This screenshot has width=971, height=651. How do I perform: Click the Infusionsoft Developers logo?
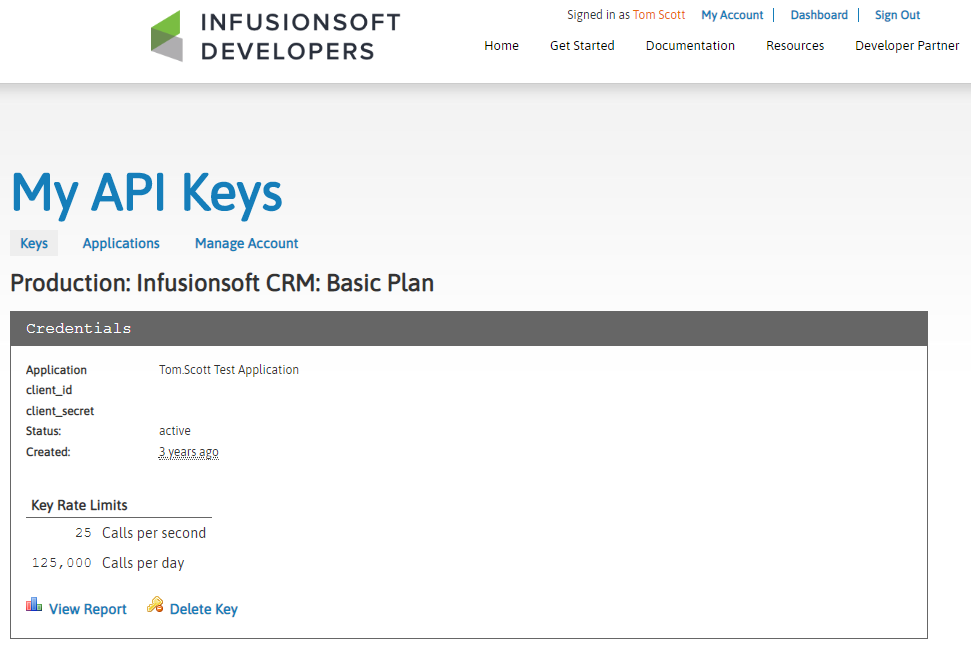point(276,36)
